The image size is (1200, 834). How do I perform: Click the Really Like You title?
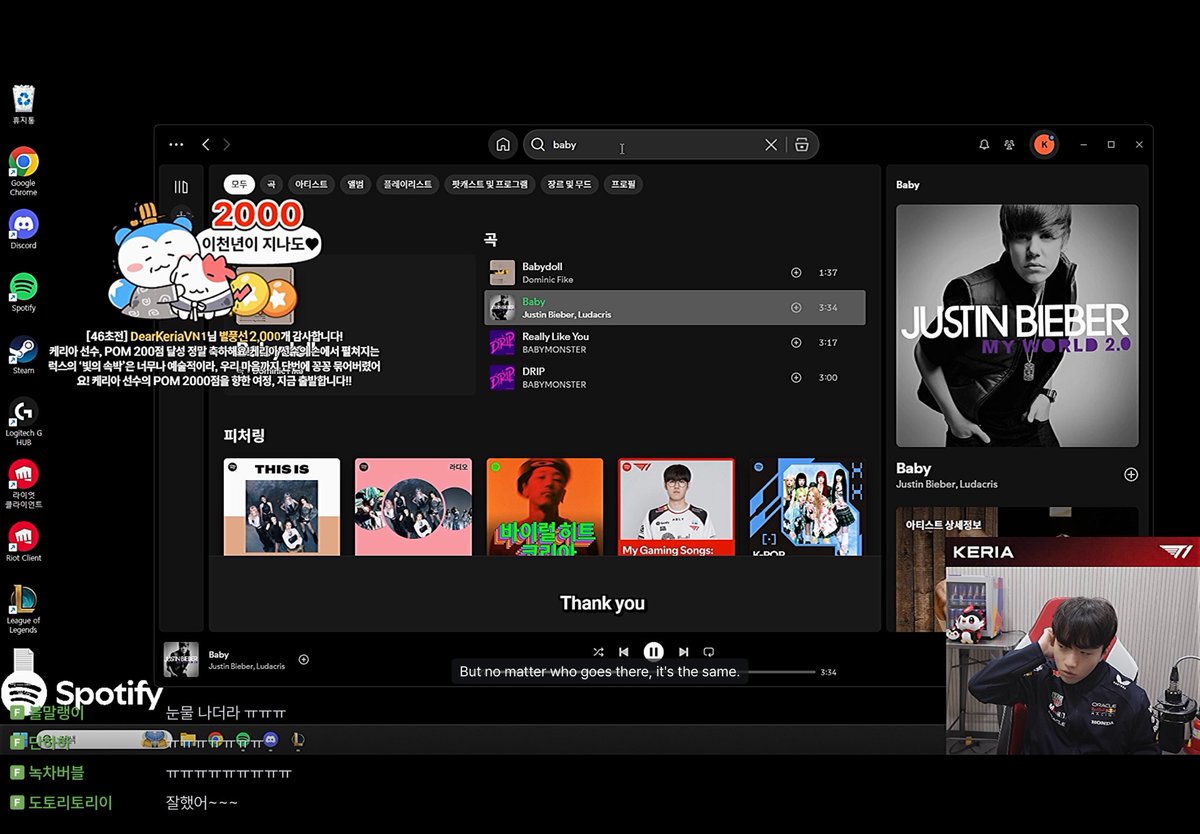pyautogui.click(x=555, y=337)
